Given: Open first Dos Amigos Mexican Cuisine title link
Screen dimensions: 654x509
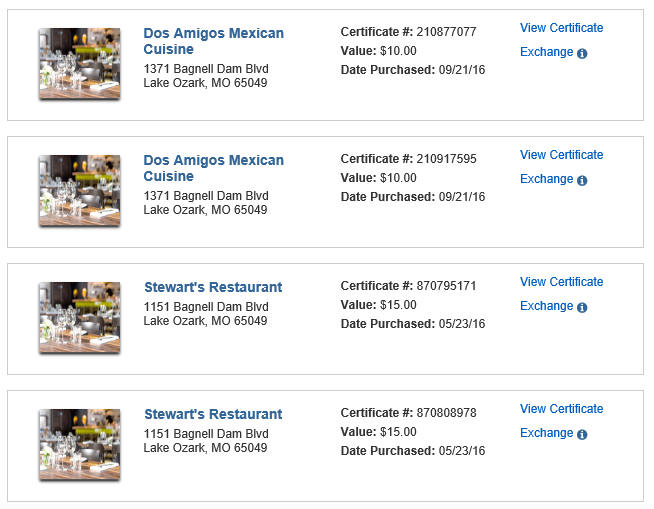Looking at the screenshot, I should 213,41.
